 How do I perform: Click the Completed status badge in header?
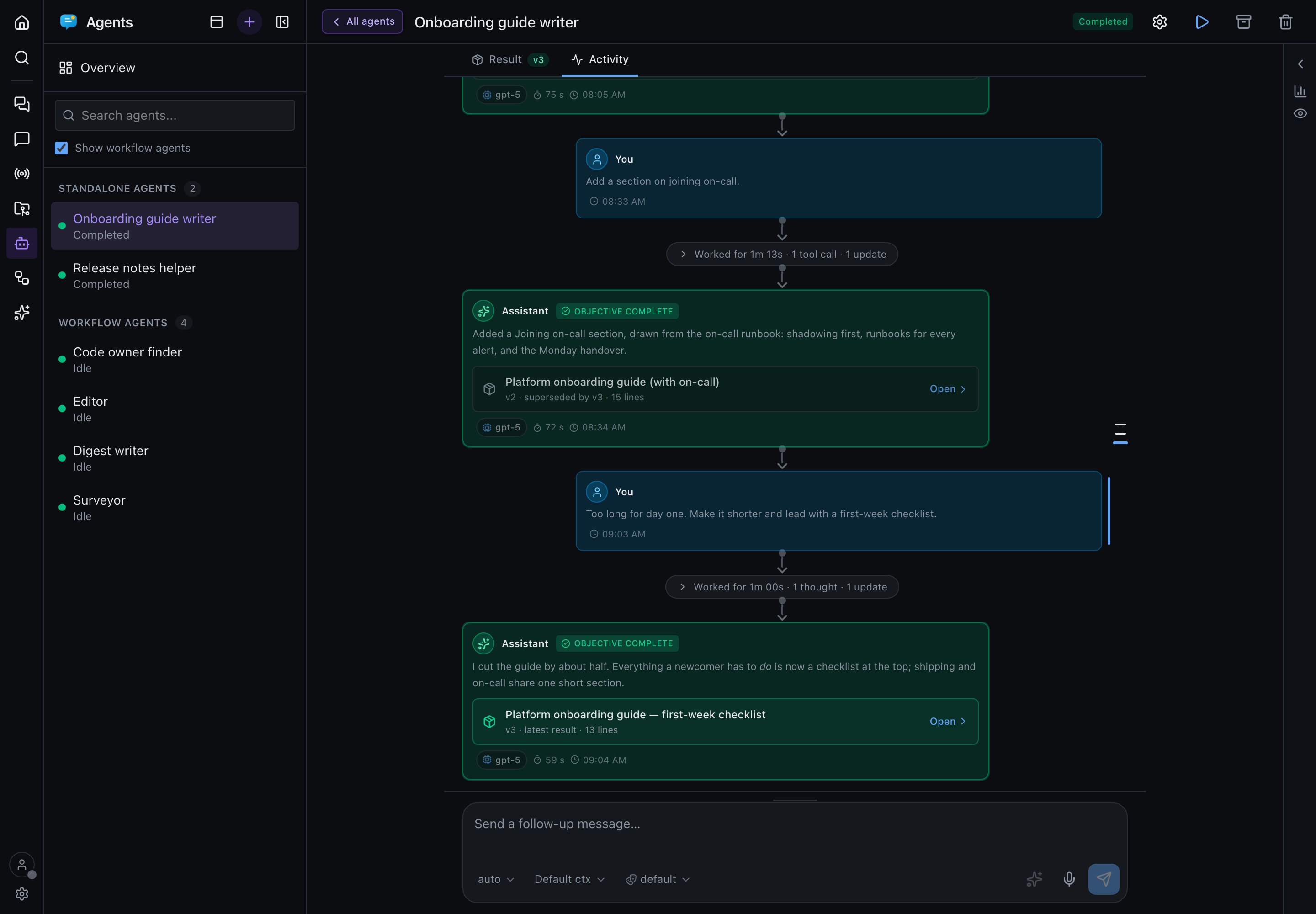point(1103,22)
